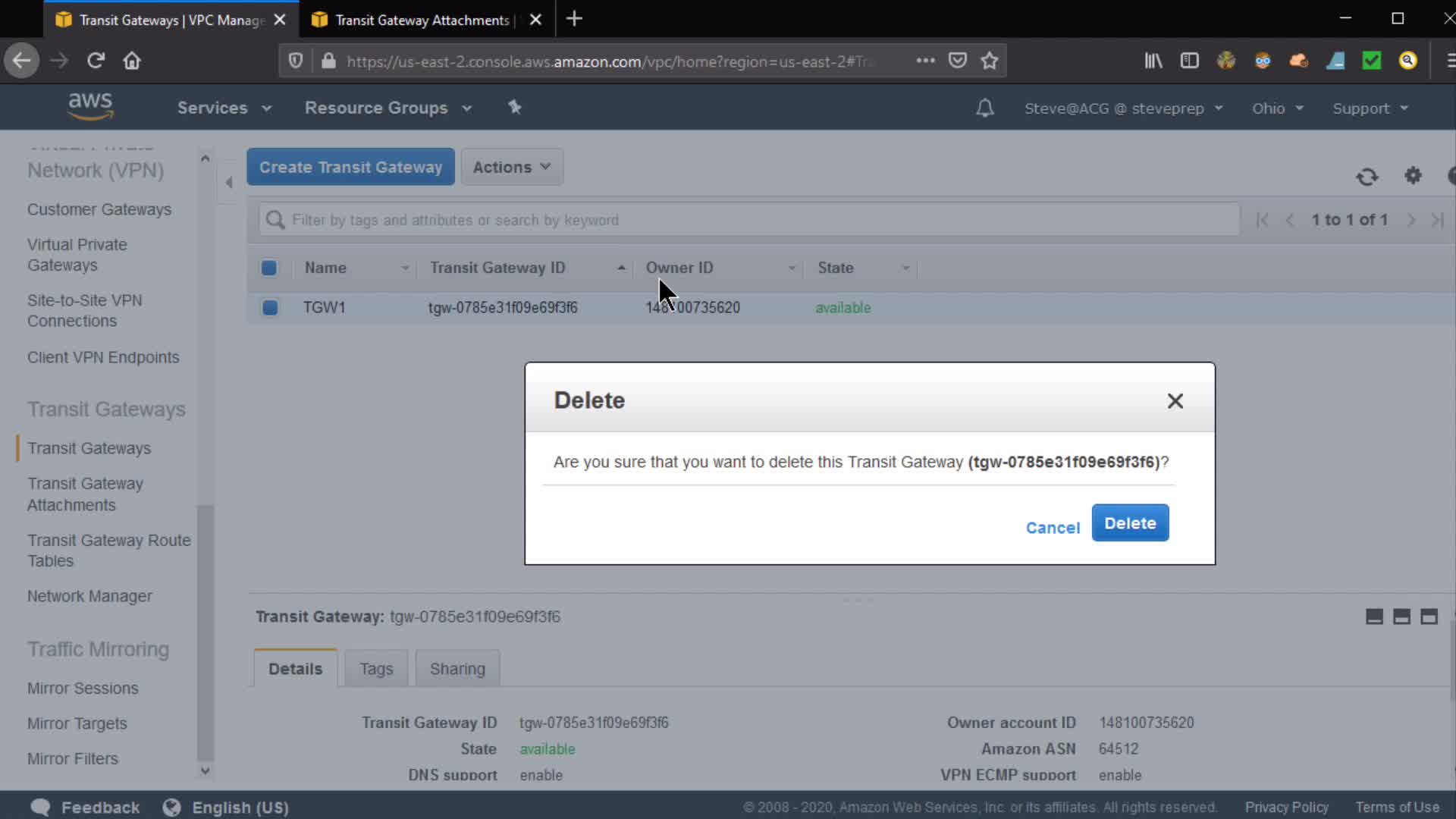The height and width of the screenshot is (819, 1456).
Task: Click the pin shortcuts icon in the AWS navbar
Action: click(515, 108)
